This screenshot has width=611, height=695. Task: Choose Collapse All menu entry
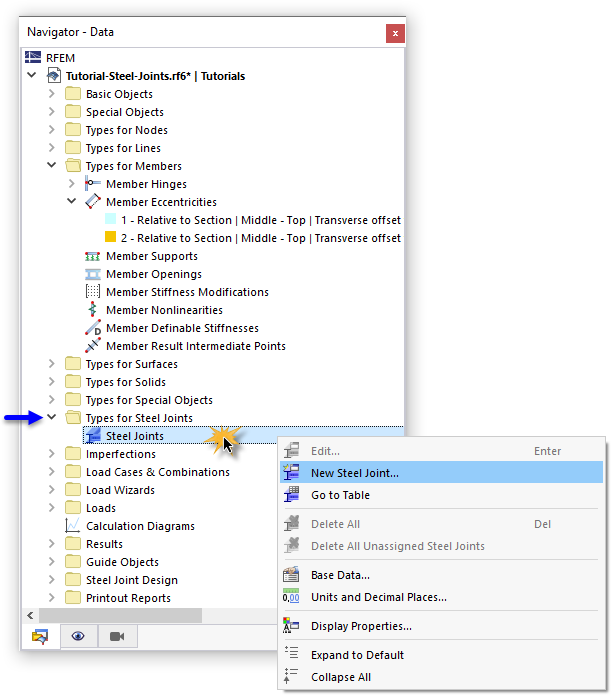442,677
